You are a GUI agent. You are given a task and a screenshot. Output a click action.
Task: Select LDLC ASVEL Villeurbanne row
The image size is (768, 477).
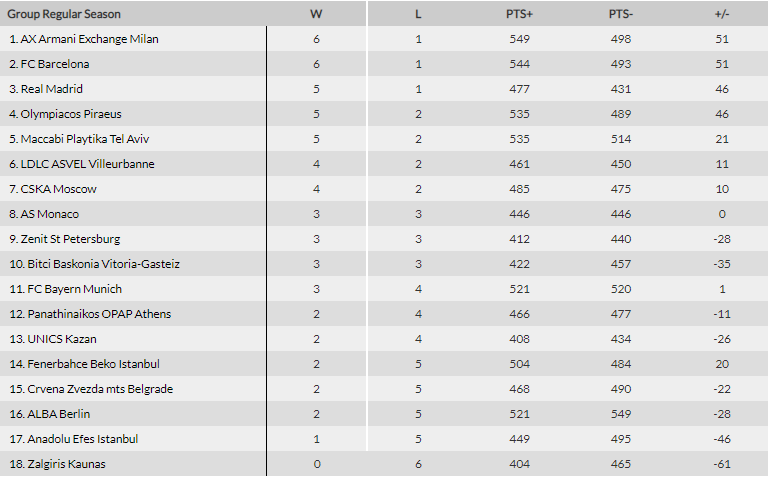pyautogui.click(x=81, y=164)
